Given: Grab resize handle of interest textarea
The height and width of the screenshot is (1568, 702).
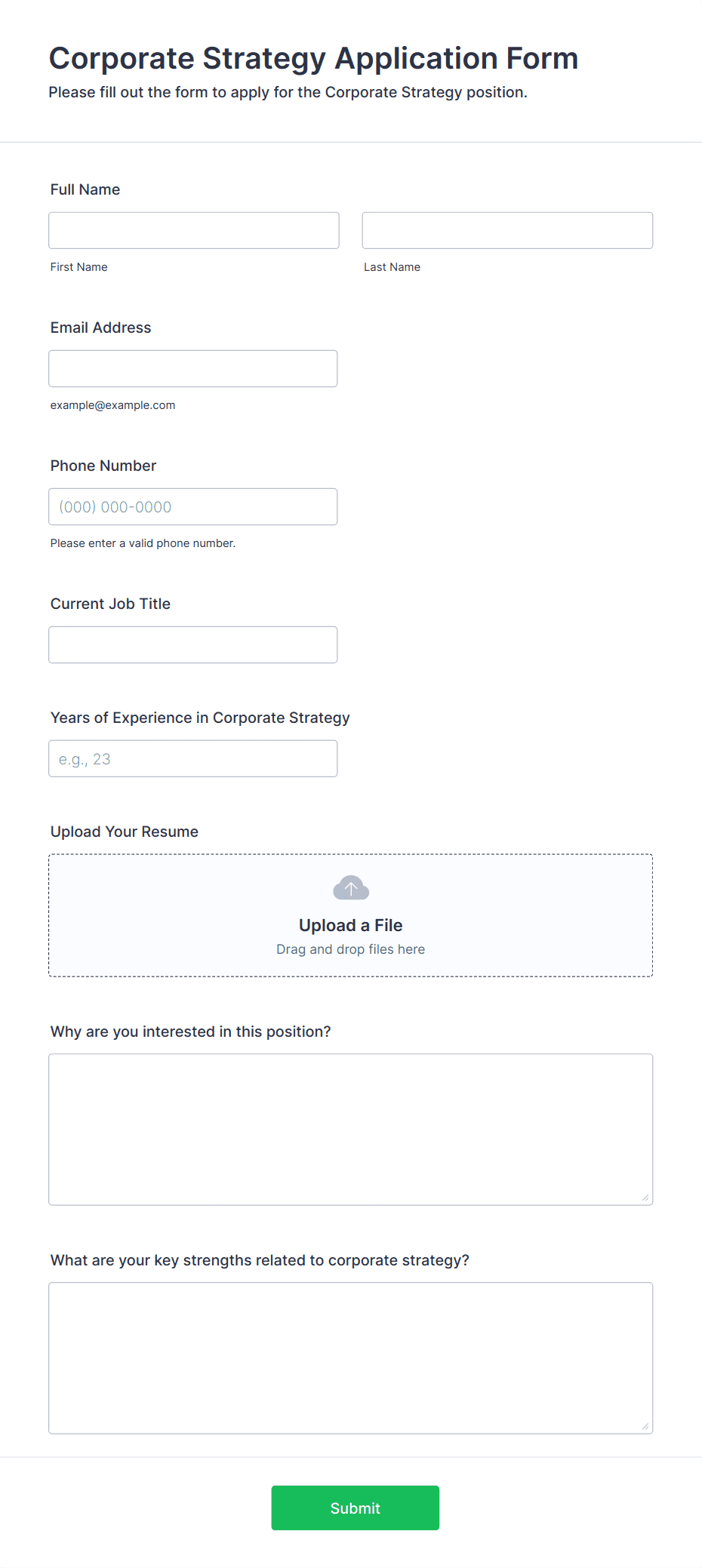Looking at the screenshot, I should click(x=645, y=1198).
